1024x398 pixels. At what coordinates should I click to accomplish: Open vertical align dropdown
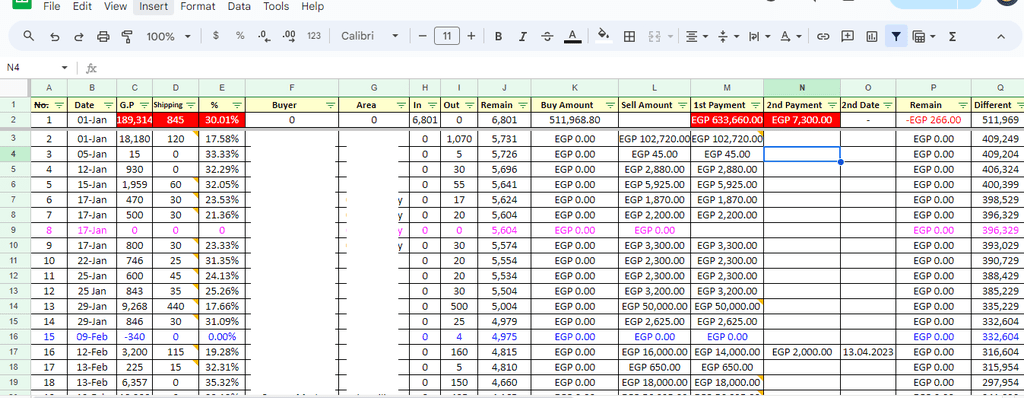[x=728, y=37]
